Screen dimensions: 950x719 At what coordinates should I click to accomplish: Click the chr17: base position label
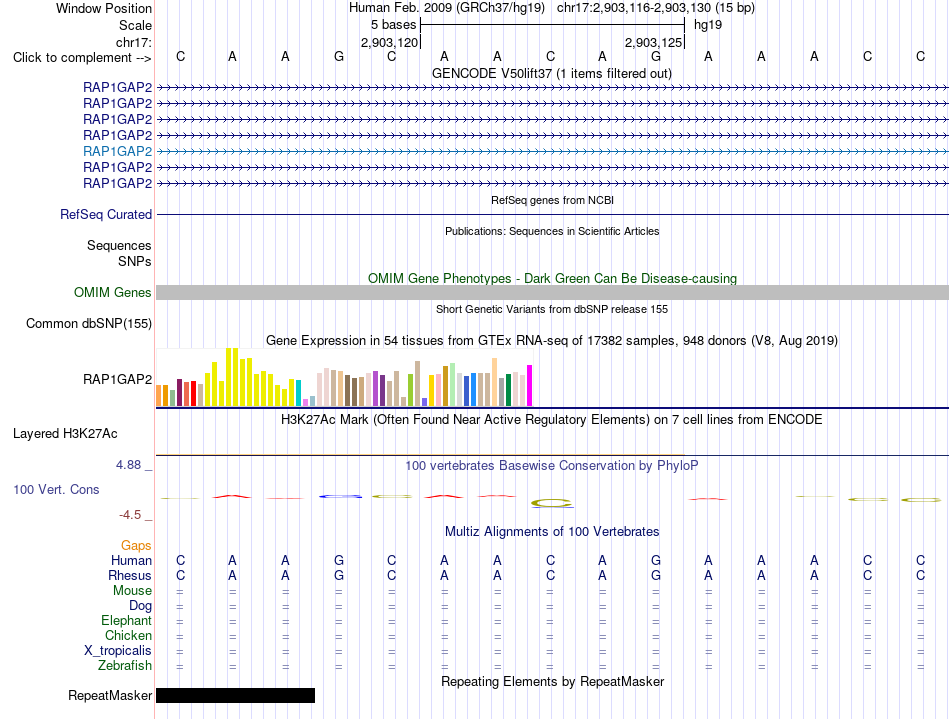[x=134, y=42]
